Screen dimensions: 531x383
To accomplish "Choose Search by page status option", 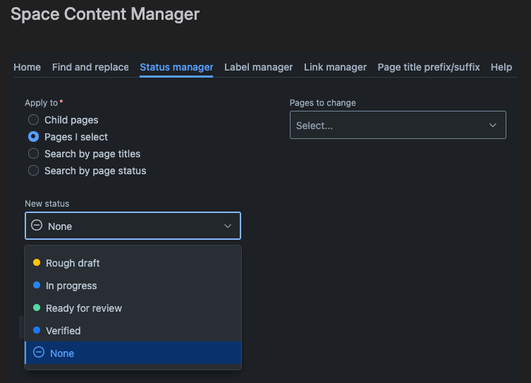I will pyautogui.click(x=33, y=170).
